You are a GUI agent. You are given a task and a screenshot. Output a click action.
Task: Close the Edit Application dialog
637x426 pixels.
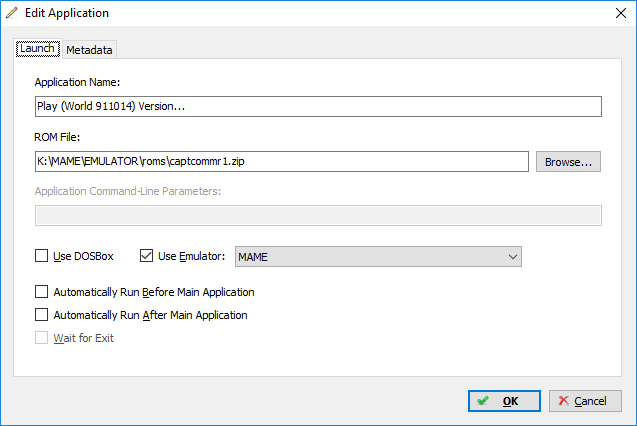pyautogui.click(x=620, y=13)
